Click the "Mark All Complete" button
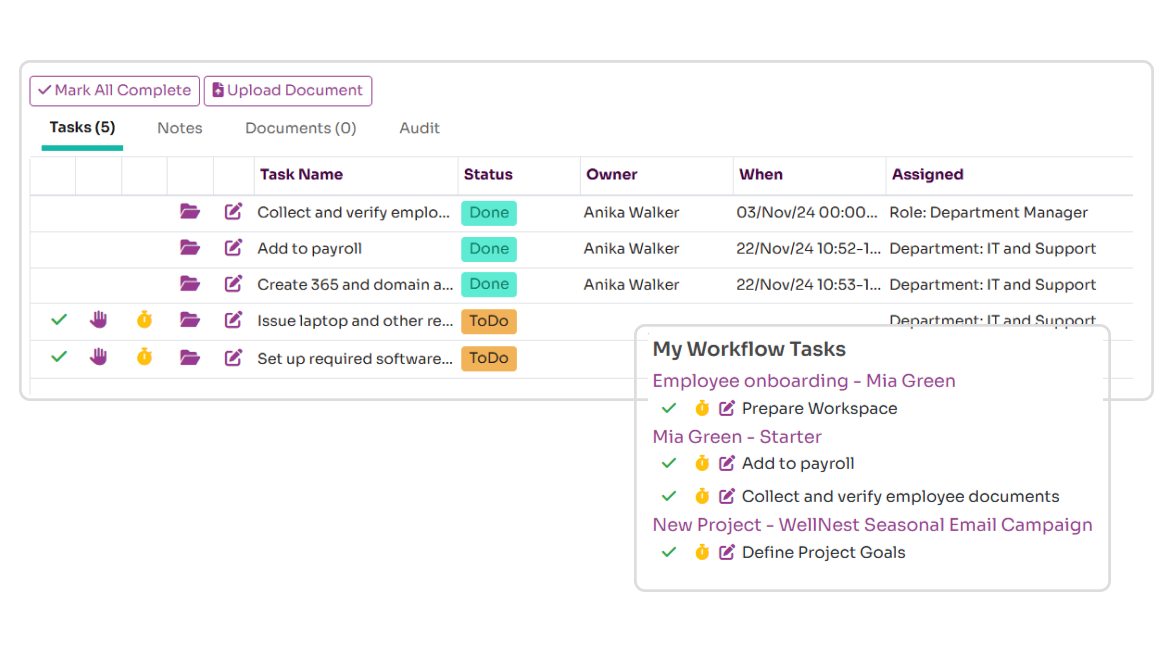The width and height of the screenshot is (1174, 646). pos(114,90)
